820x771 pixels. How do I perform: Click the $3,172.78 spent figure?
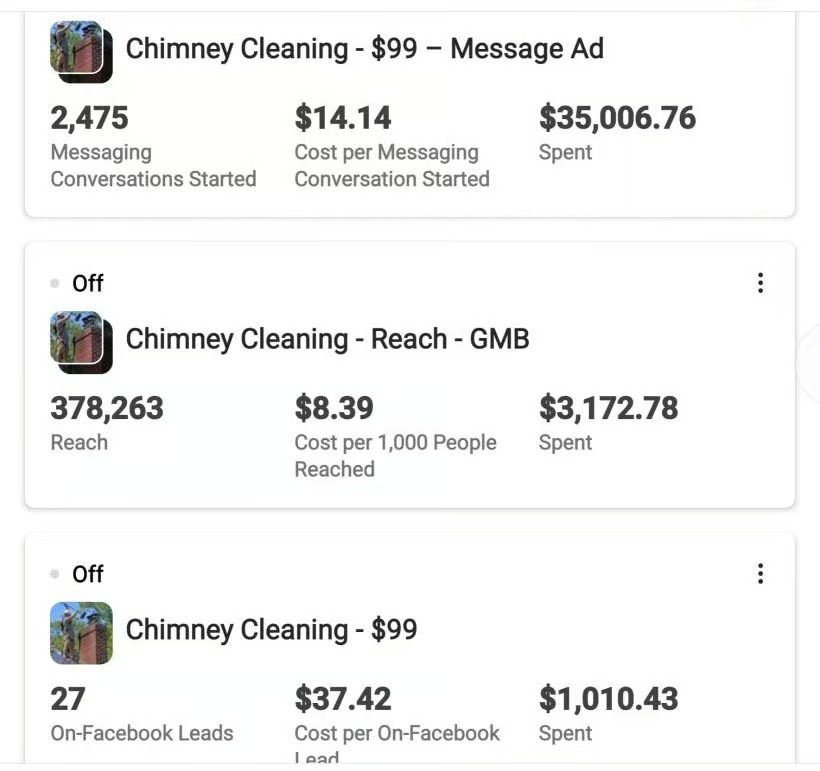[608, 408]
